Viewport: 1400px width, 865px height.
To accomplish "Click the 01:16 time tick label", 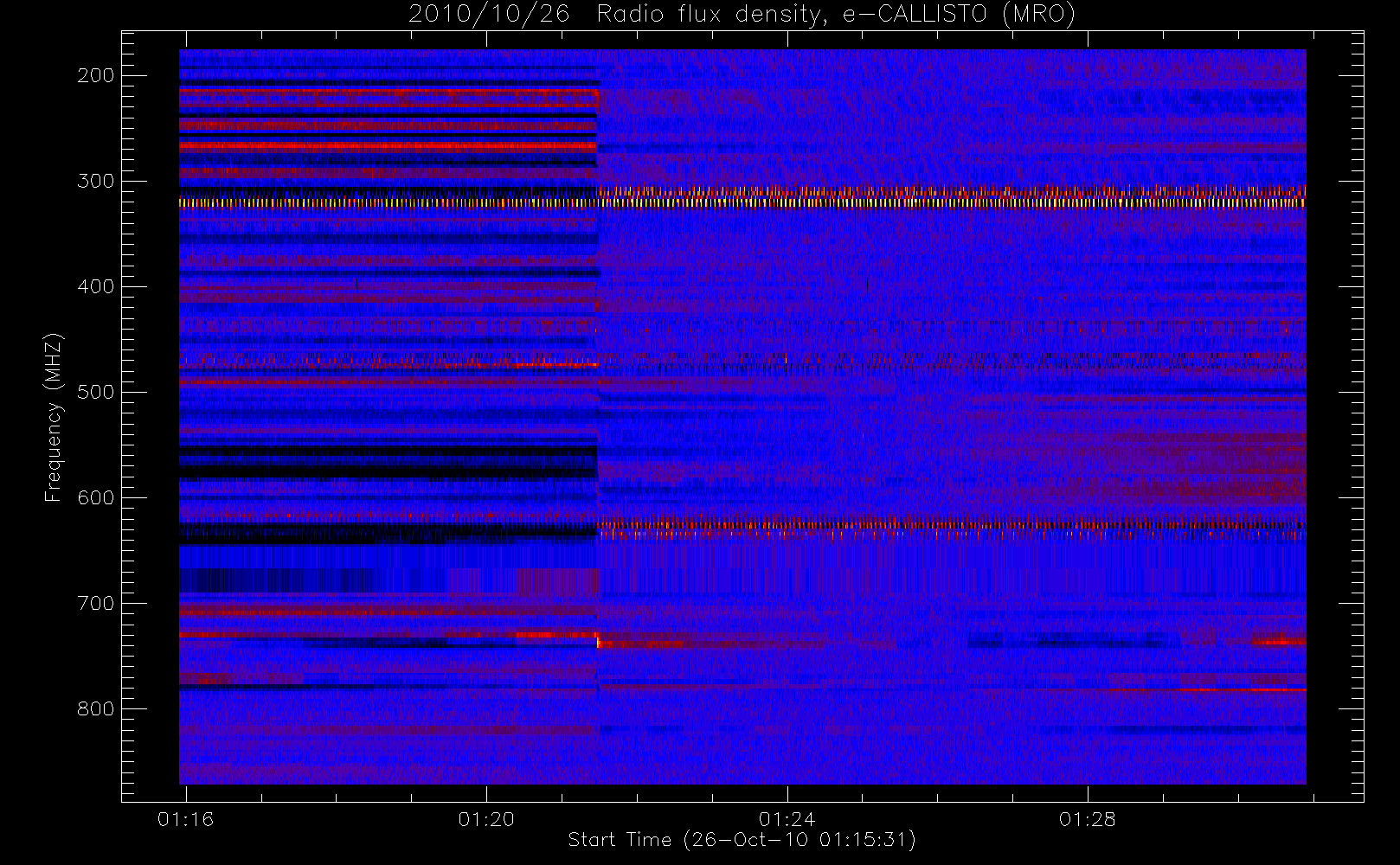I will tap(185, 818).
